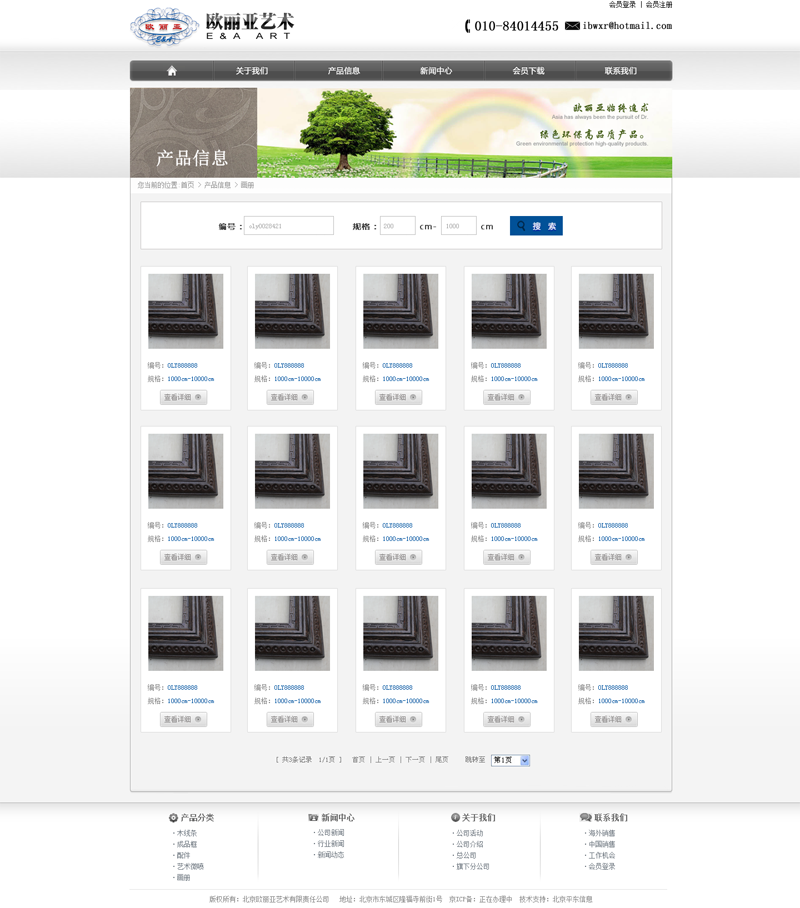This screenshot has height=908, width=800.
Task: Click the 关于我们 icon in footer
Action: 455,818
